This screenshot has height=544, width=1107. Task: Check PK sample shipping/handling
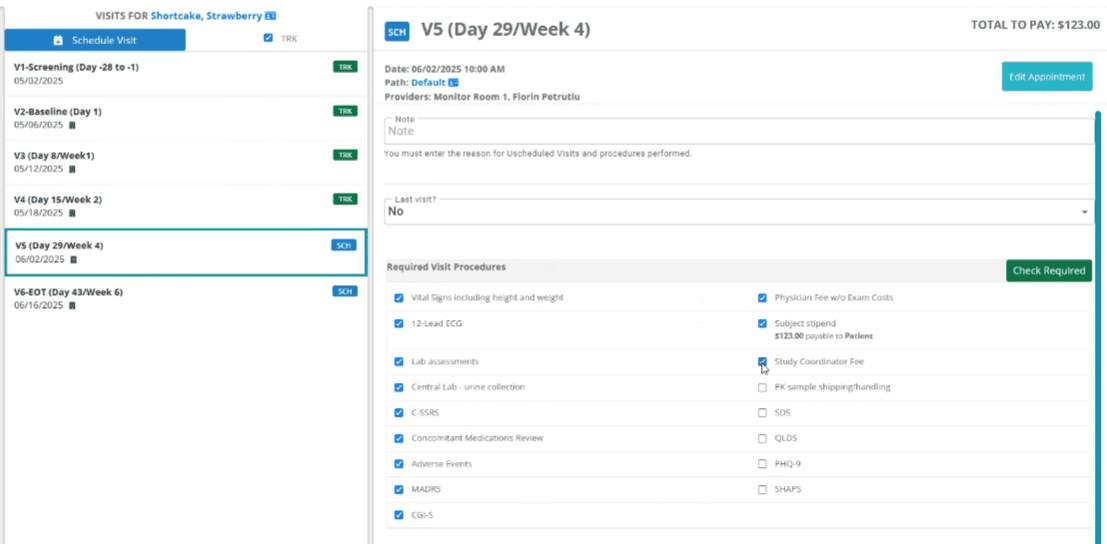tap(762, 387)
